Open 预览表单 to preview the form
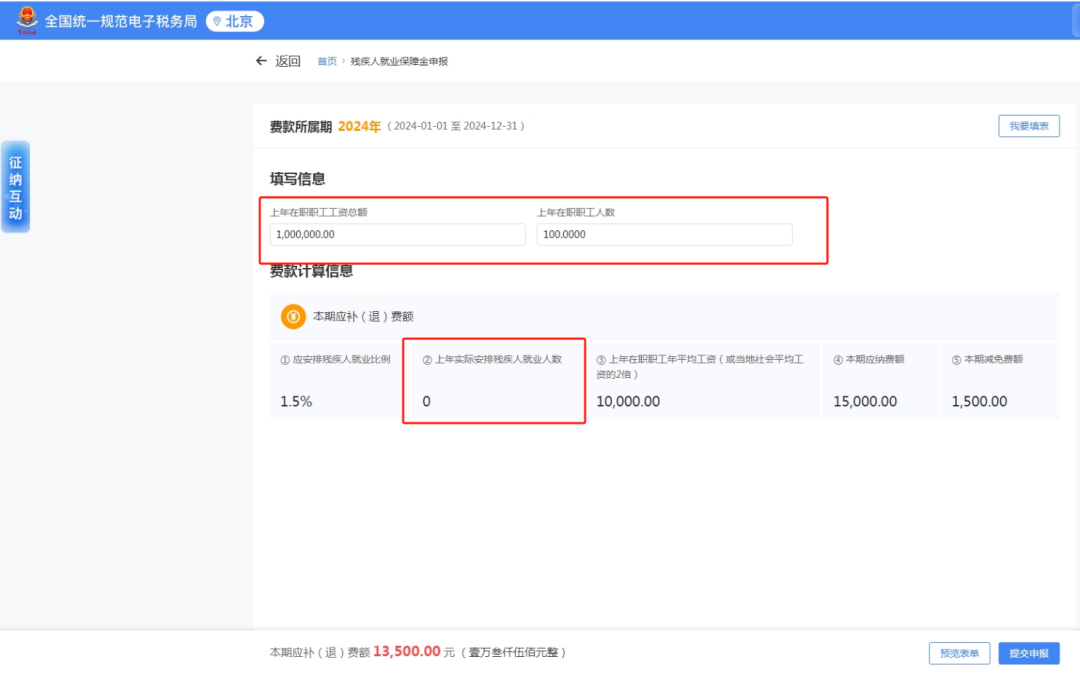This screenshot has width=1080, height=678. point(959,653)
